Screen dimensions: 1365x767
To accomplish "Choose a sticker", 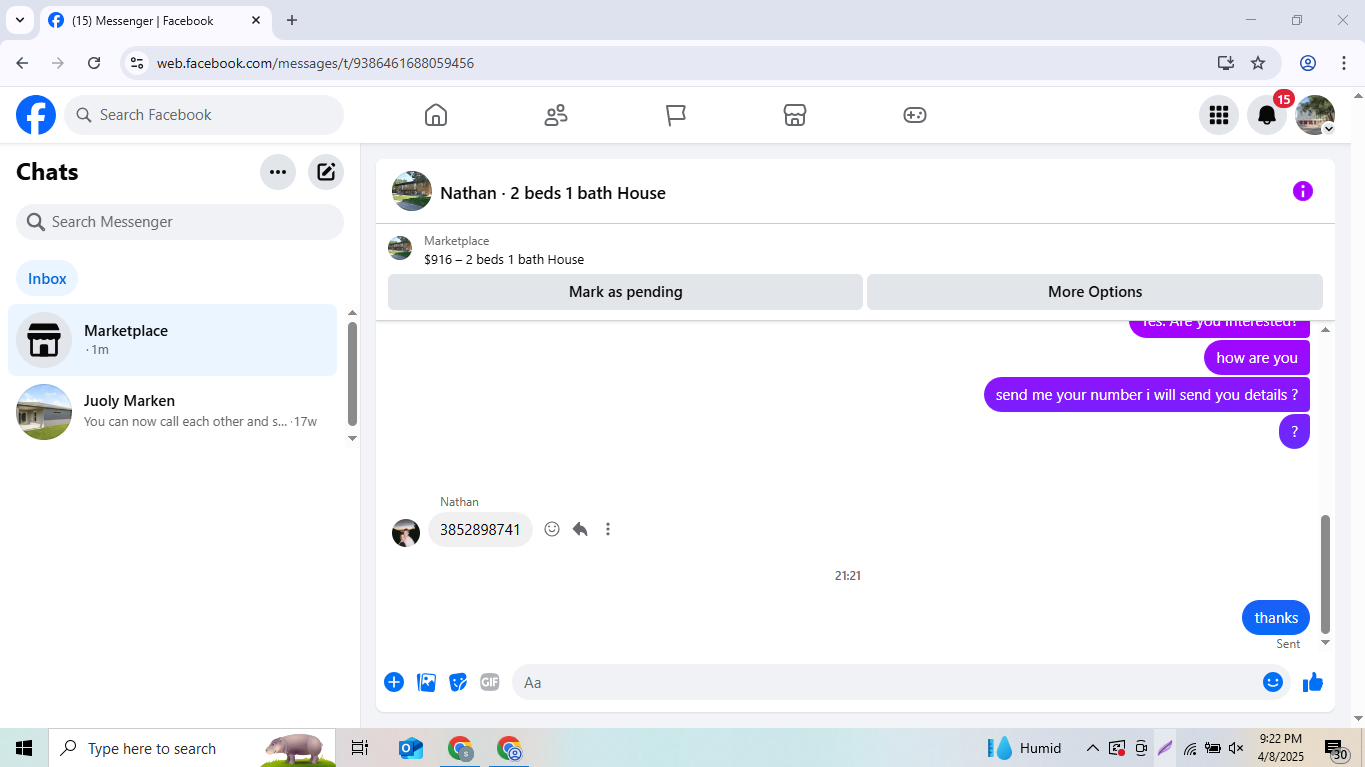I will coord(458,682).
